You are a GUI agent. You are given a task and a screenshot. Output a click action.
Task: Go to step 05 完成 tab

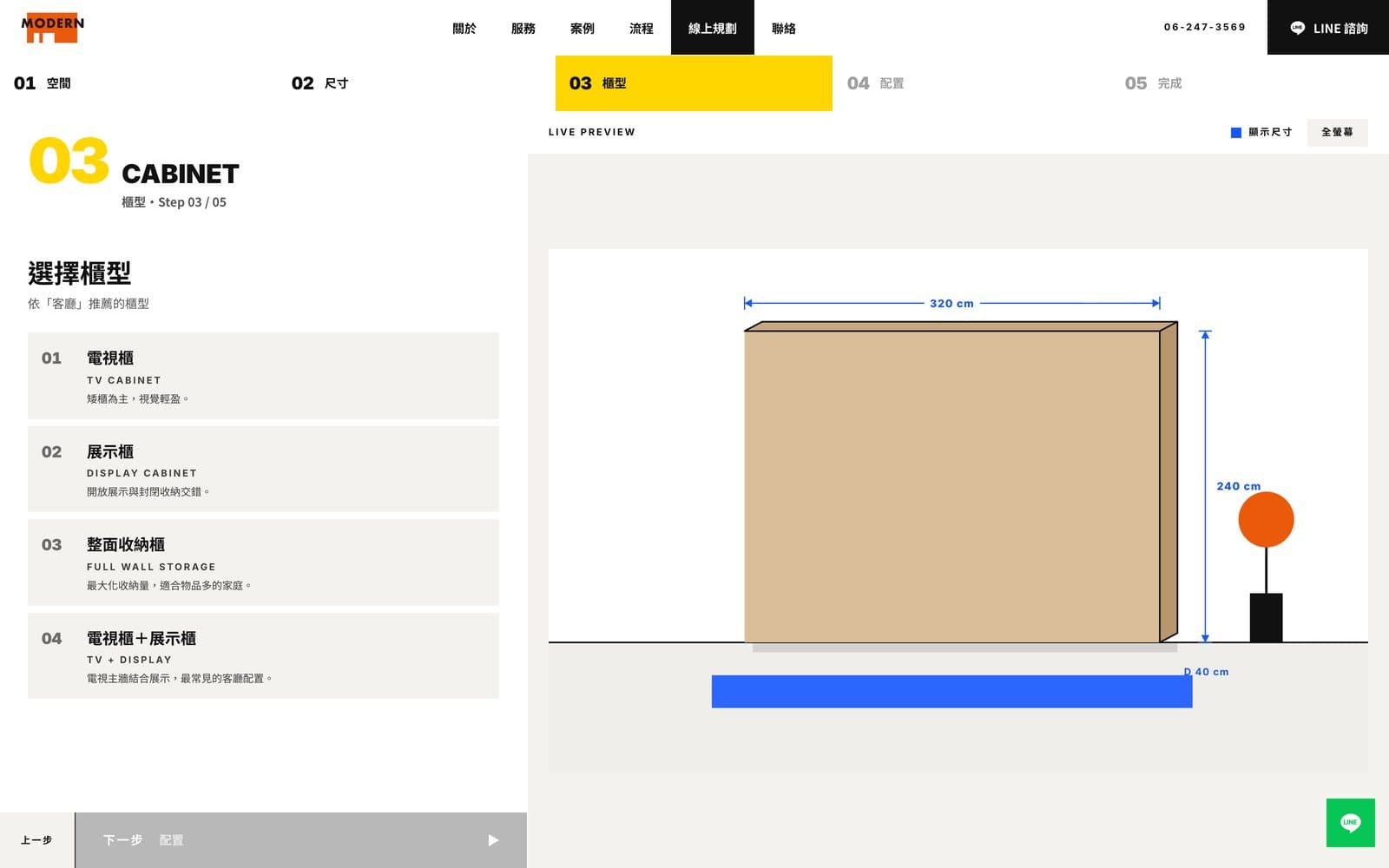tap(1249, 83)
